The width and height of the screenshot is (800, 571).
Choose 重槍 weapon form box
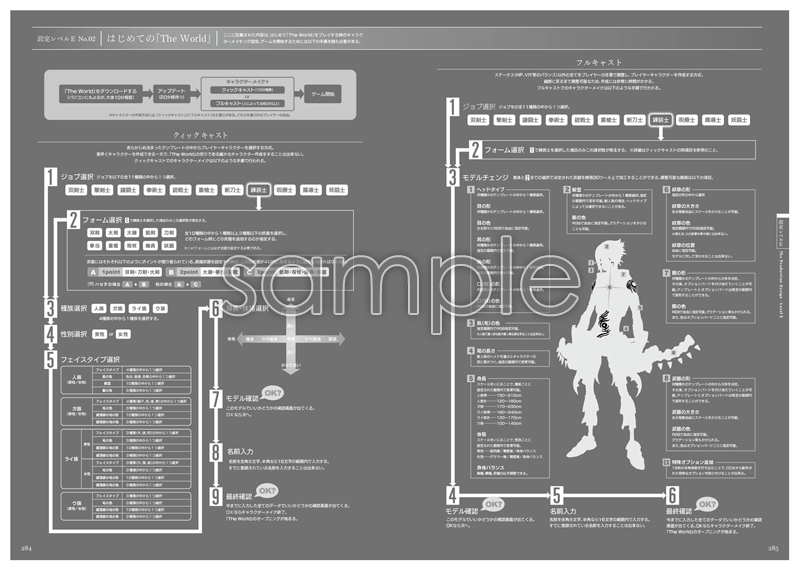113,245
